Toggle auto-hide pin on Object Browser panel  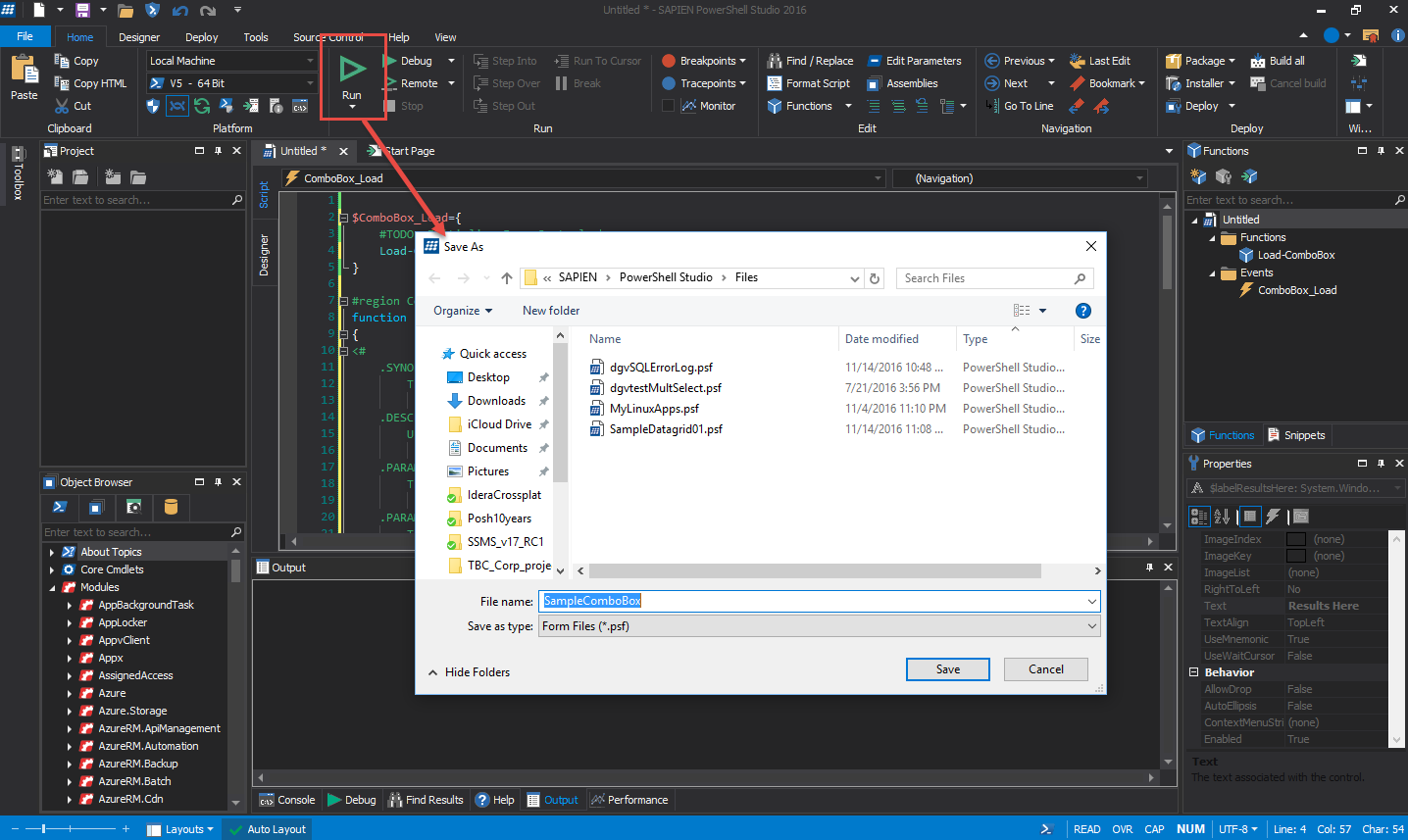click(x=218, y=482)
